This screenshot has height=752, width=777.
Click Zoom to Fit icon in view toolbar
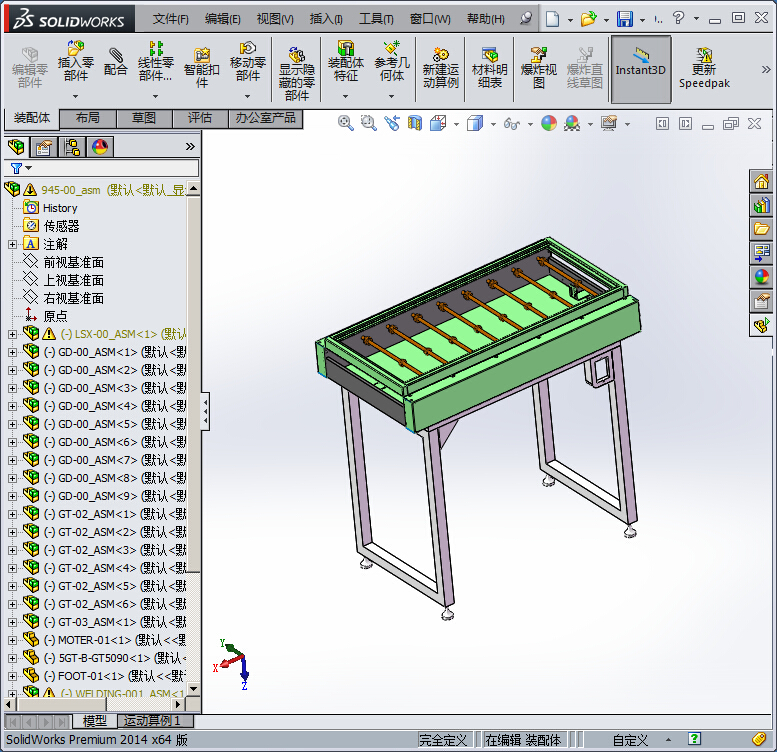pyautogui.click(x=345, y=123)
